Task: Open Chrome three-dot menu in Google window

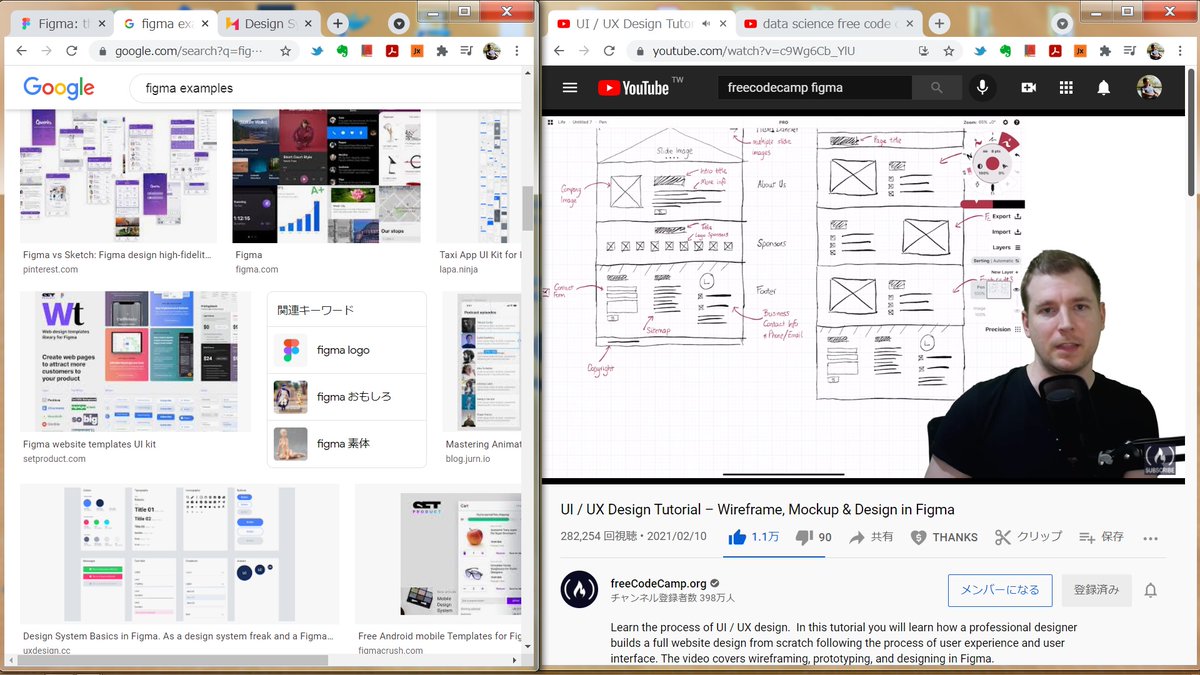Action: [519, 51]
